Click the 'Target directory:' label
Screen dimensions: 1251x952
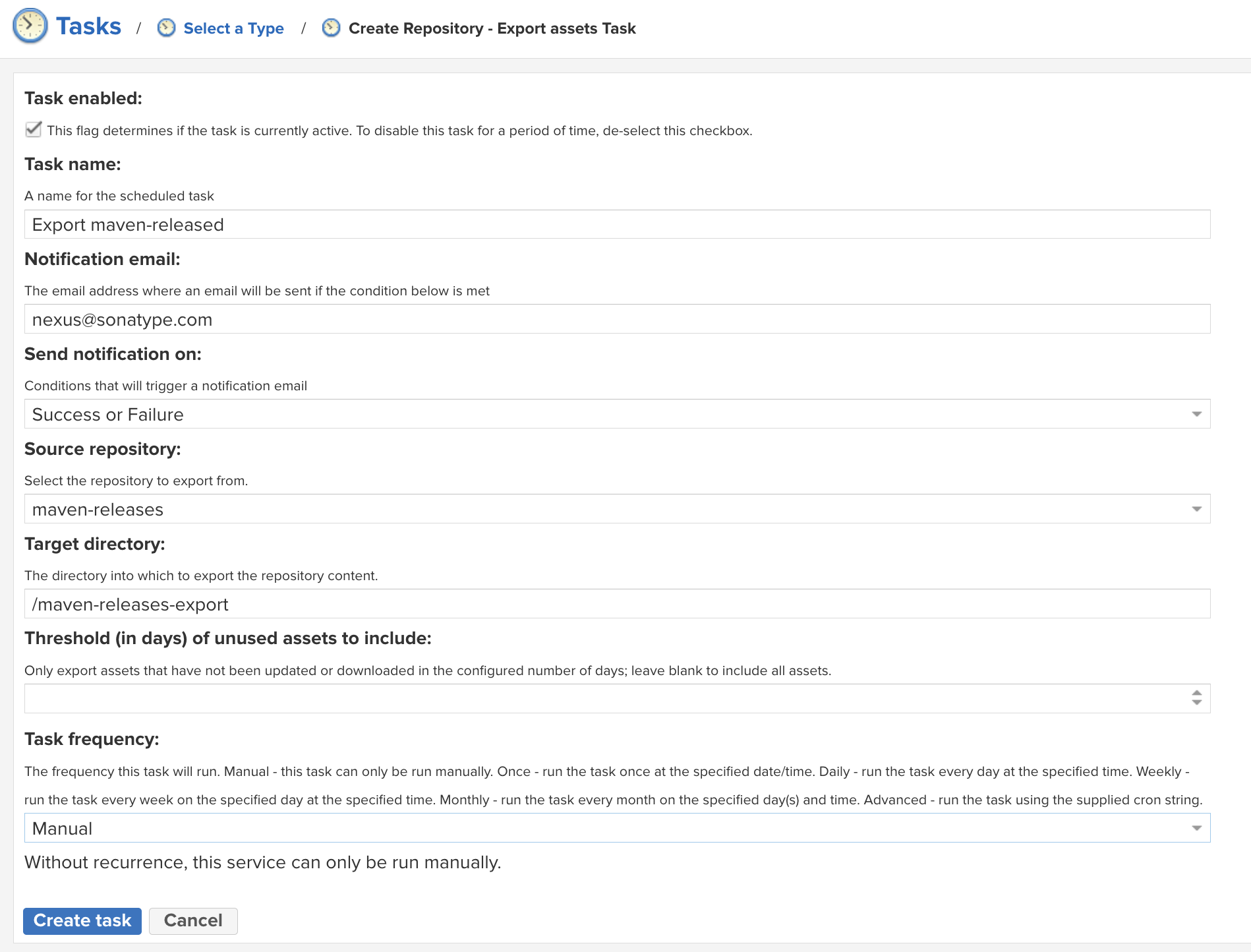(94, 544)
